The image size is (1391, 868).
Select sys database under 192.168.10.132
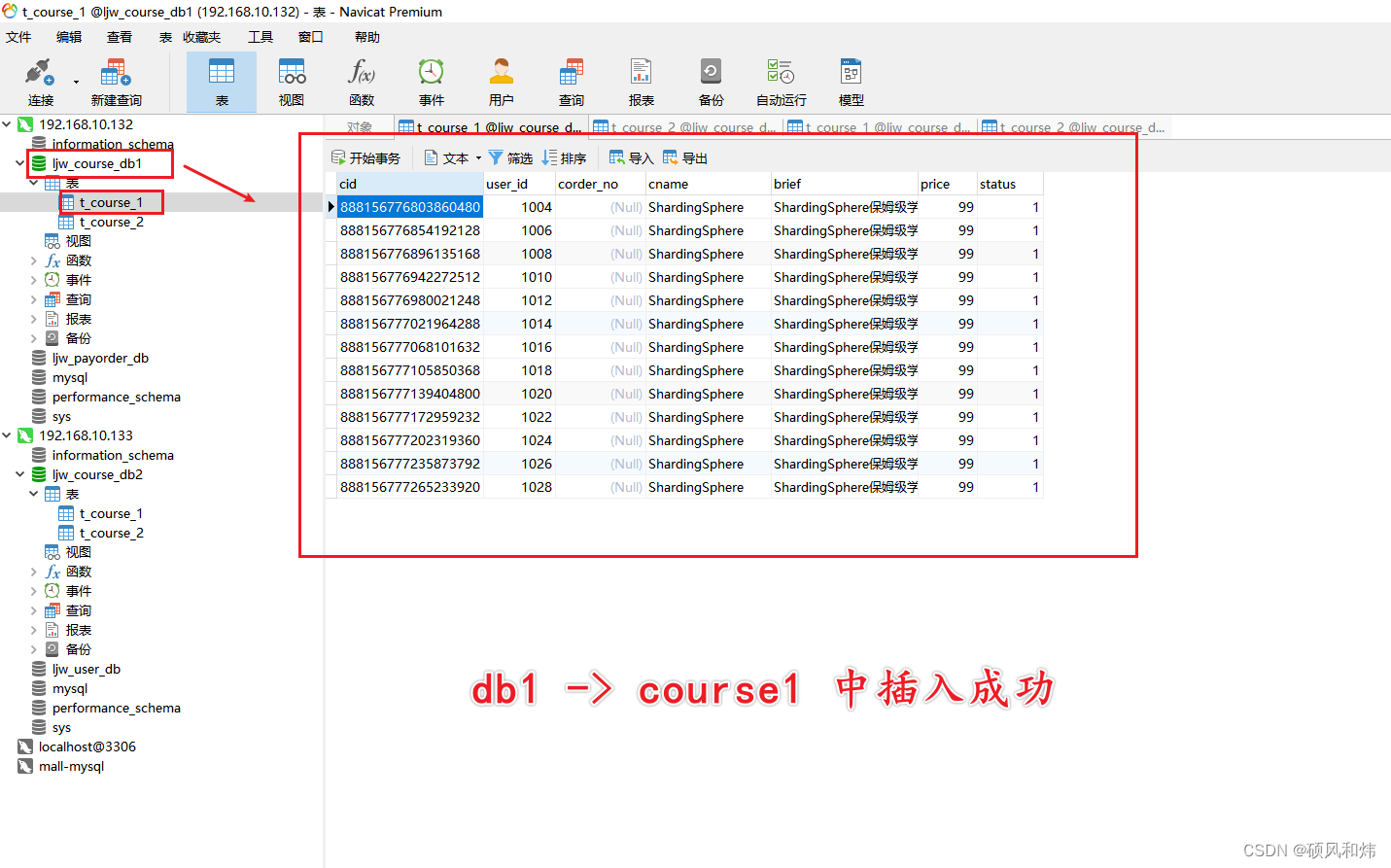pos(61,416)
